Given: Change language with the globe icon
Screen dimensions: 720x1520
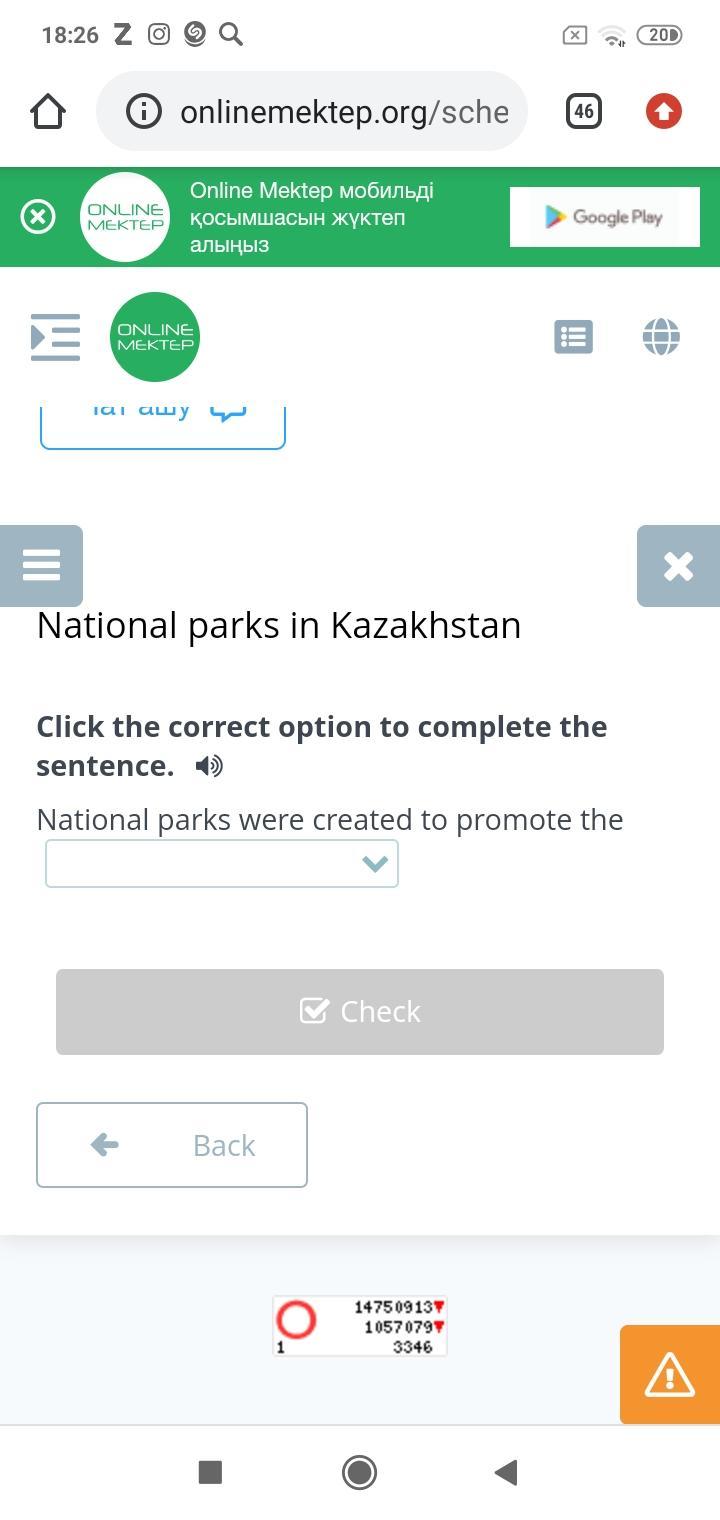Looking at the screenshot, I should 661,336.
